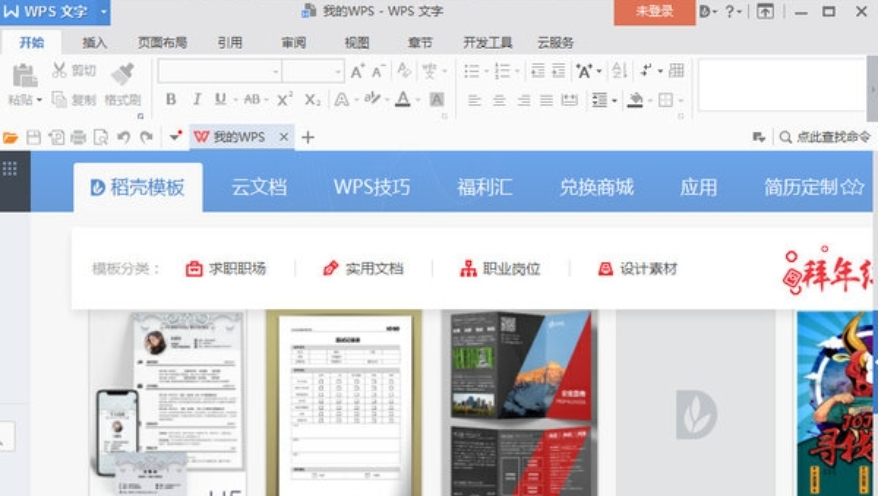Click the save icon in quick toolbar
The width and height of the screenshot is (883, 496).
click(x=33, y=137)
